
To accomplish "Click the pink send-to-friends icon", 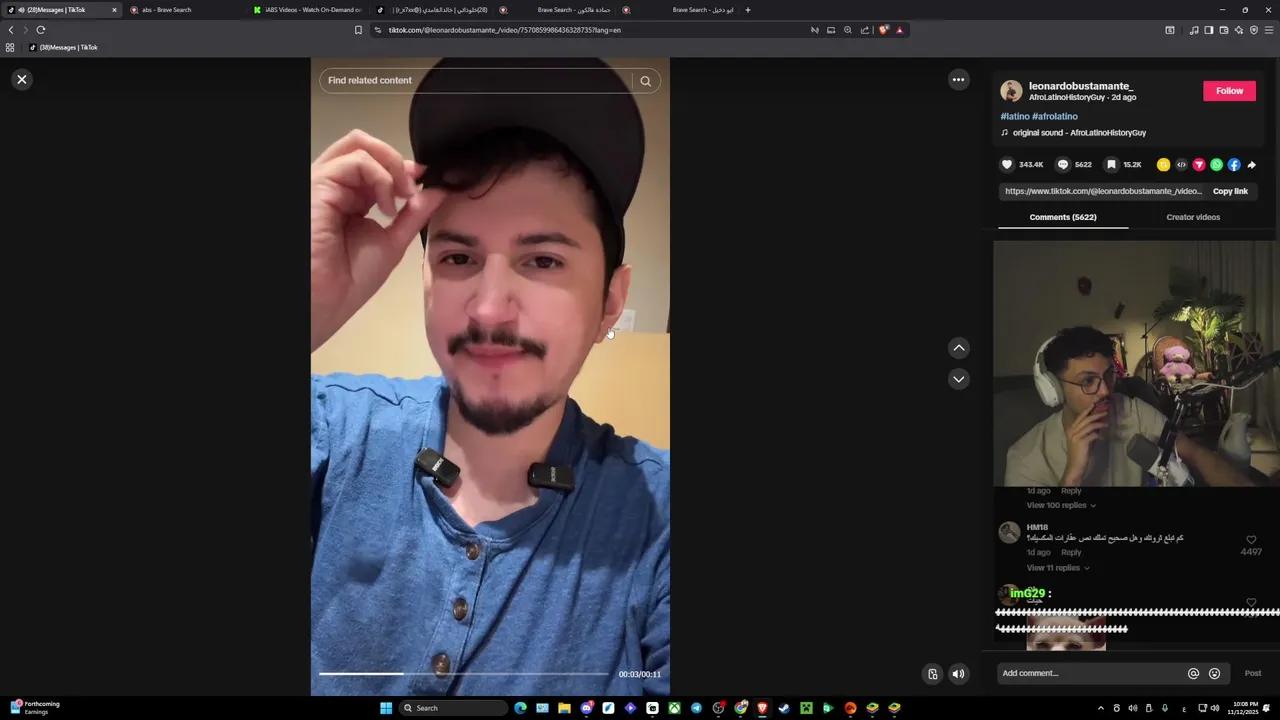I will coord(1199,165).
